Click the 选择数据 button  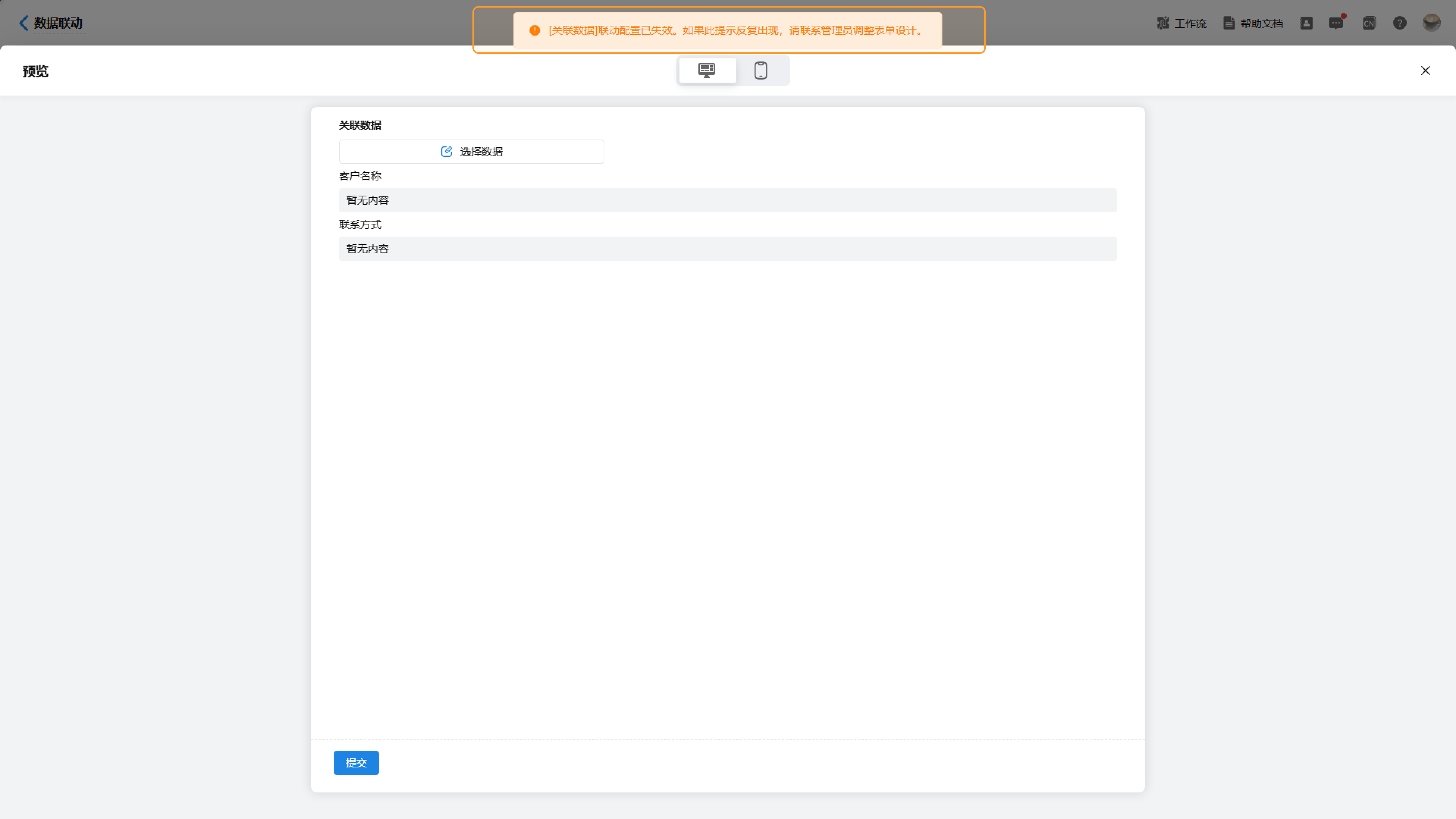click(471, 152)
